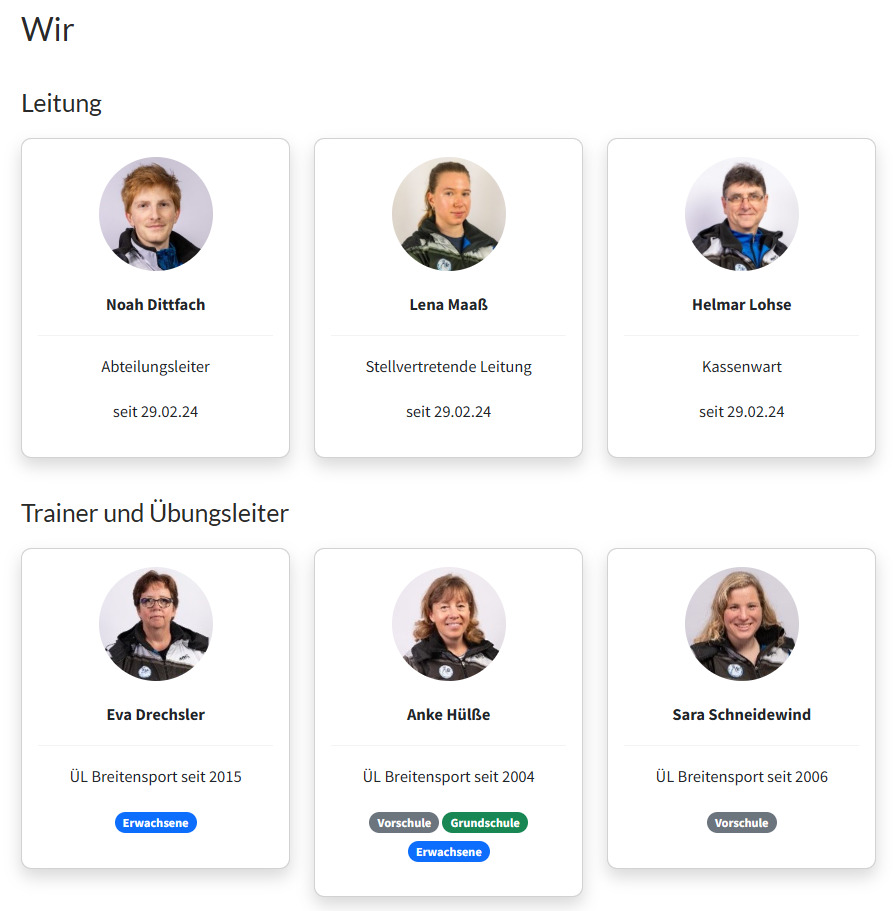893x911 pixels.
Task: Click the name Noah Dittfach
Action: click(x=156, y=304)
